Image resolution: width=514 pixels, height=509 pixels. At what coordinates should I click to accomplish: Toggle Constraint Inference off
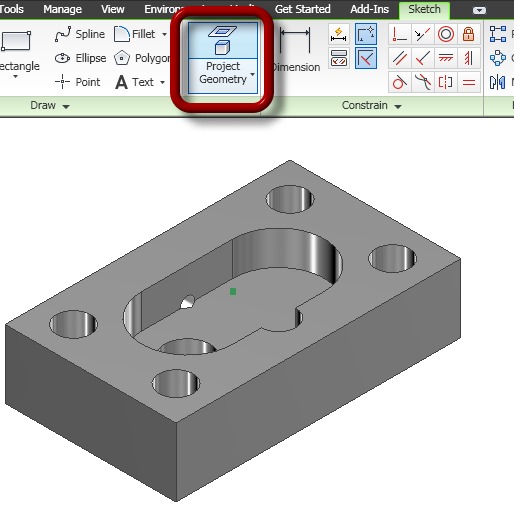[366, 34]
